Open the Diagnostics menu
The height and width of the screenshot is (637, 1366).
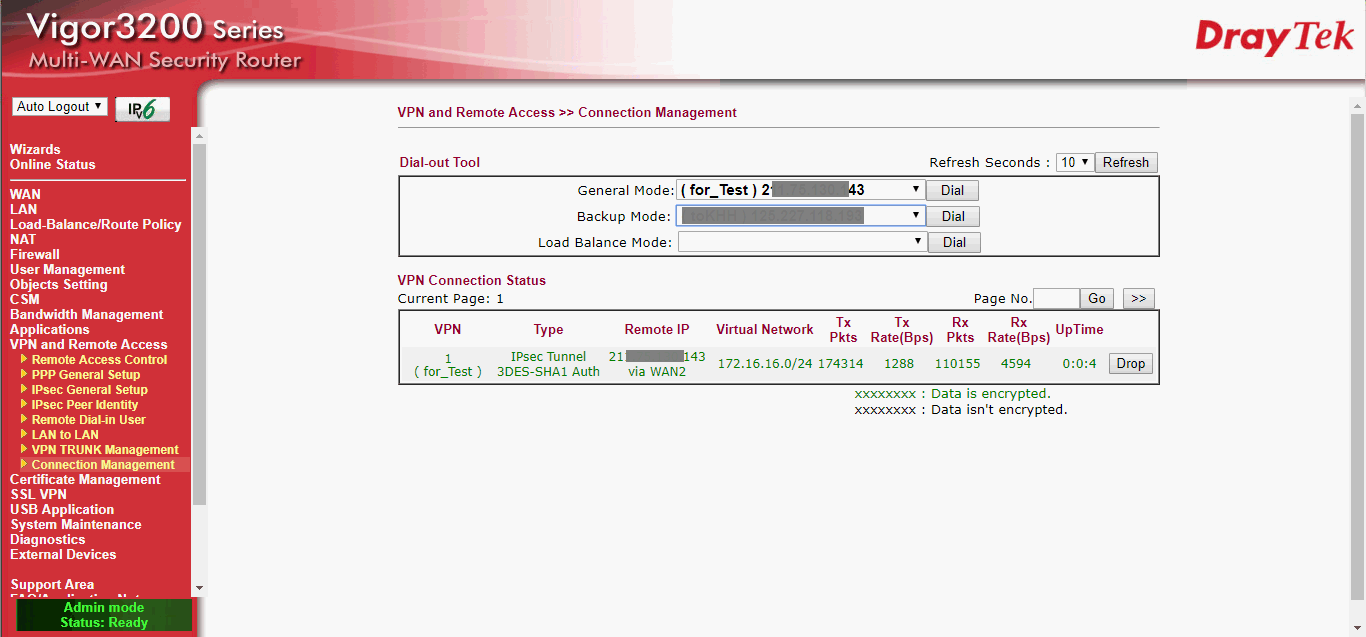(49, 539)
